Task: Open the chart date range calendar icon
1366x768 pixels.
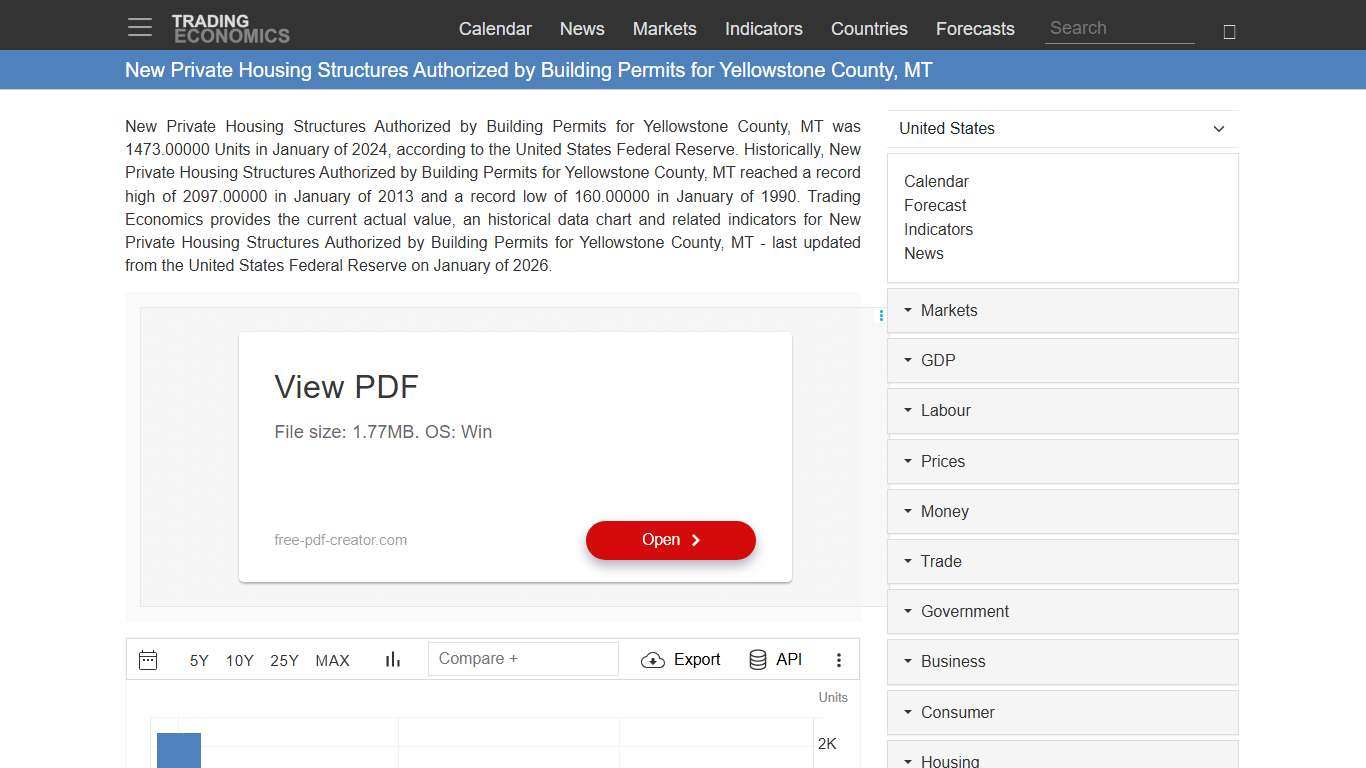Action: coord(148,660)
